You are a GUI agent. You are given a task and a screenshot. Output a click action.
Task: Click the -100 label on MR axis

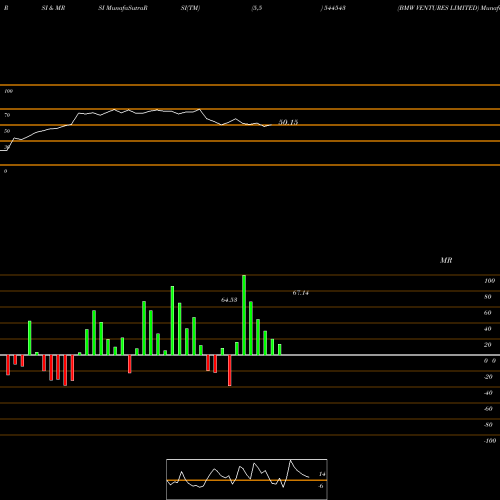[x=490, y=441]
